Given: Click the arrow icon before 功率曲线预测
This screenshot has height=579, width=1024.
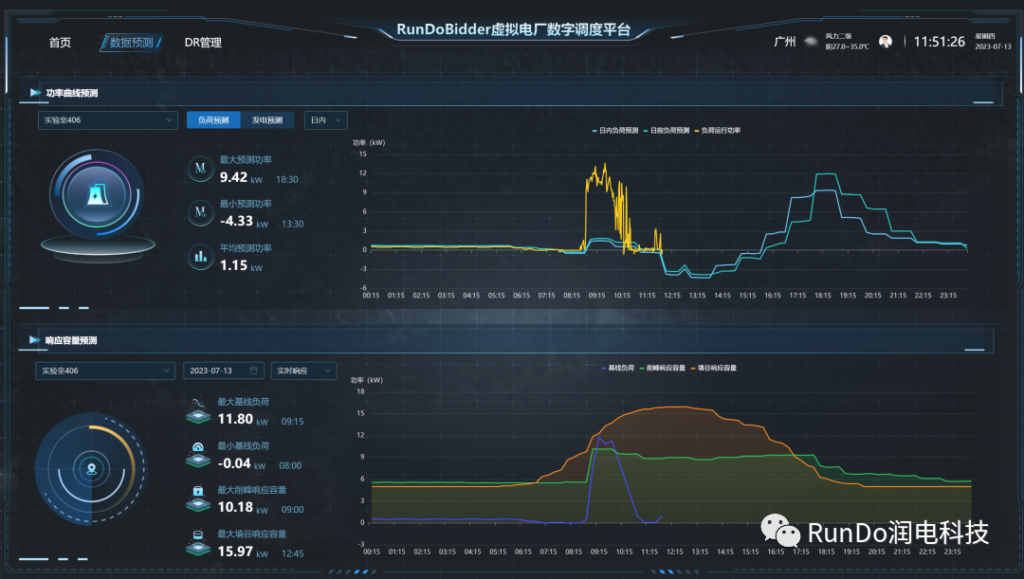Looking at the screenshot, I should pos(35,93).
